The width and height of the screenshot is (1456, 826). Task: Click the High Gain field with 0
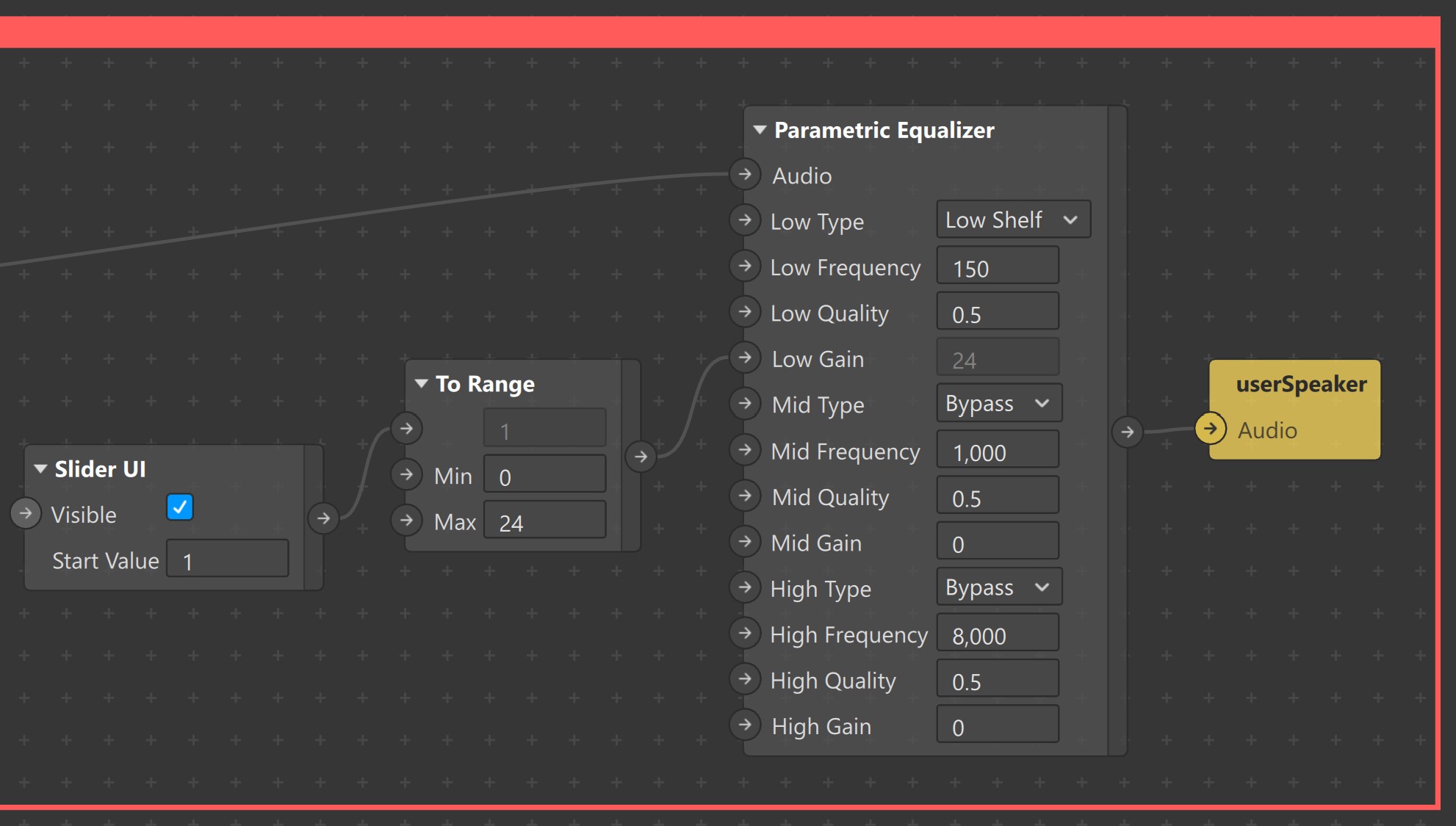point(998,725)
